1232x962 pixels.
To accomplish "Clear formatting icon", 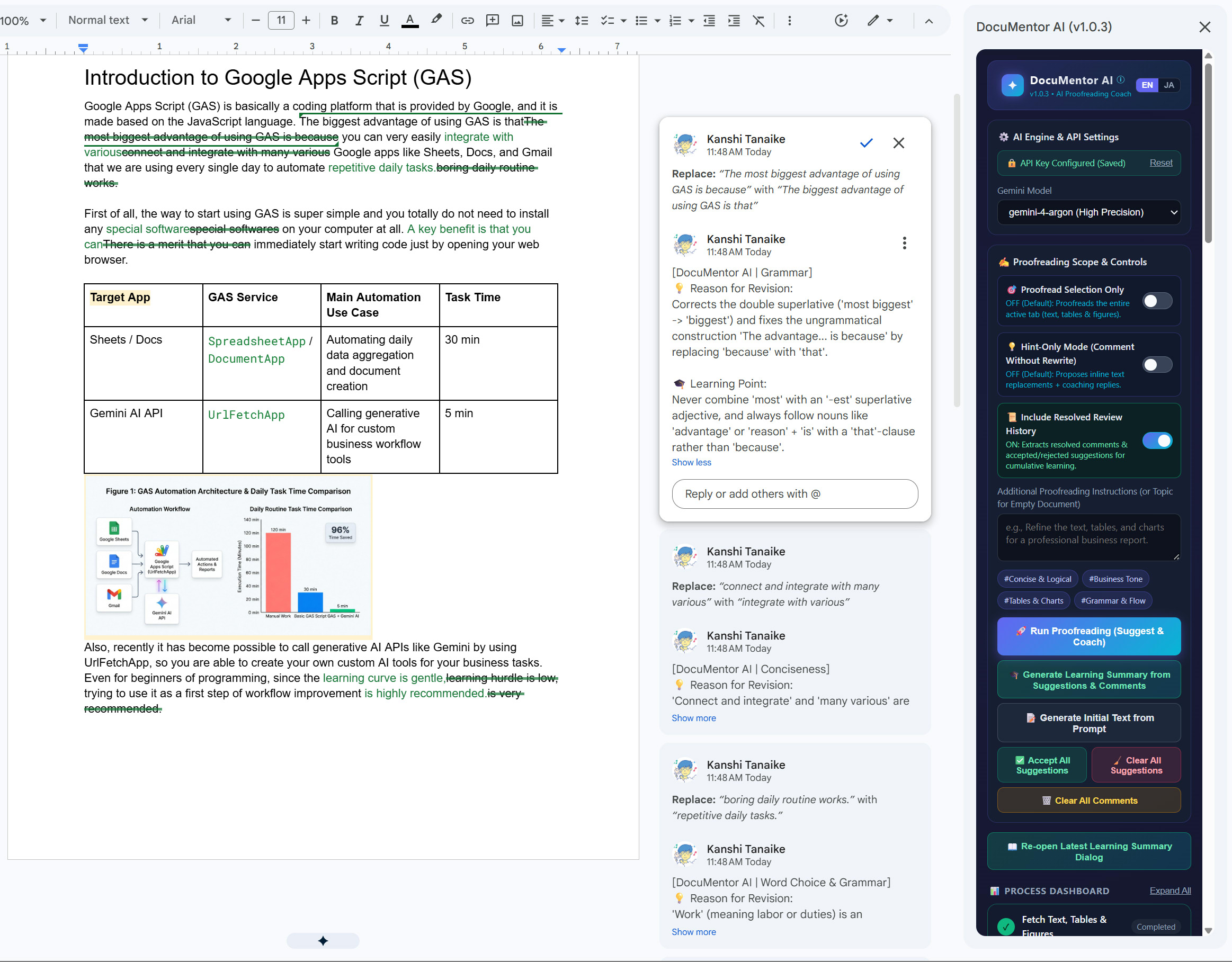I will click(758, 20).
